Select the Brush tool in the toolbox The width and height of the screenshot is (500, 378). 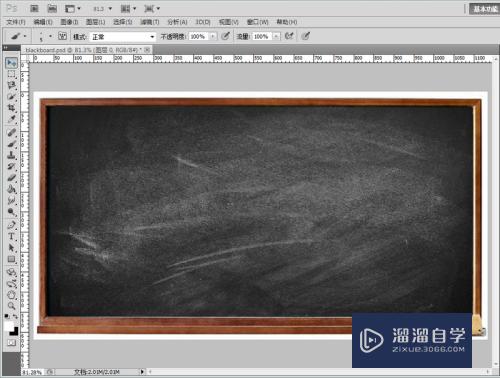pos(11,144)
